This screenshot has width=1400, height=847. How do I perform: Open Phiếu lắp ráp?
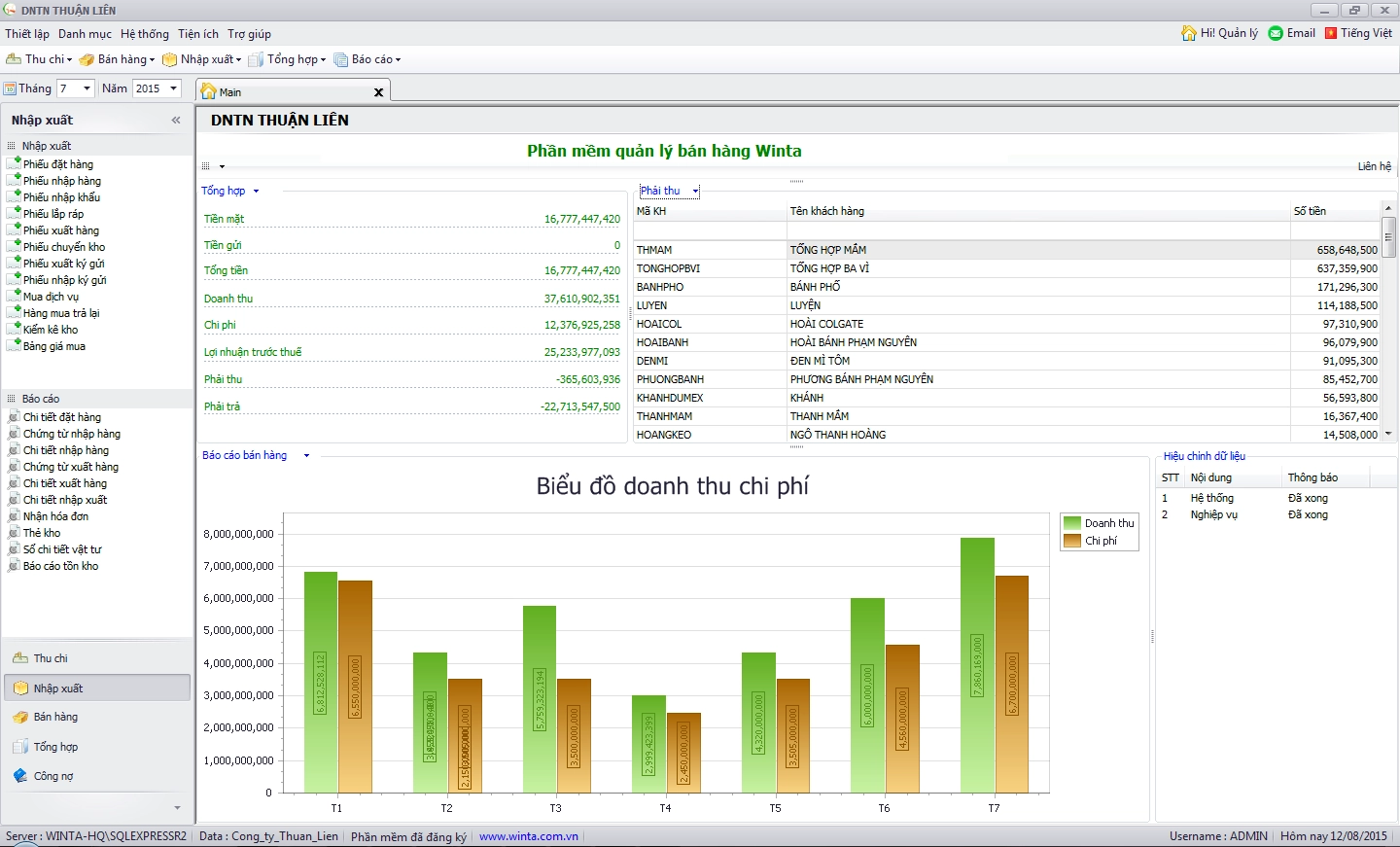point(53,214)
